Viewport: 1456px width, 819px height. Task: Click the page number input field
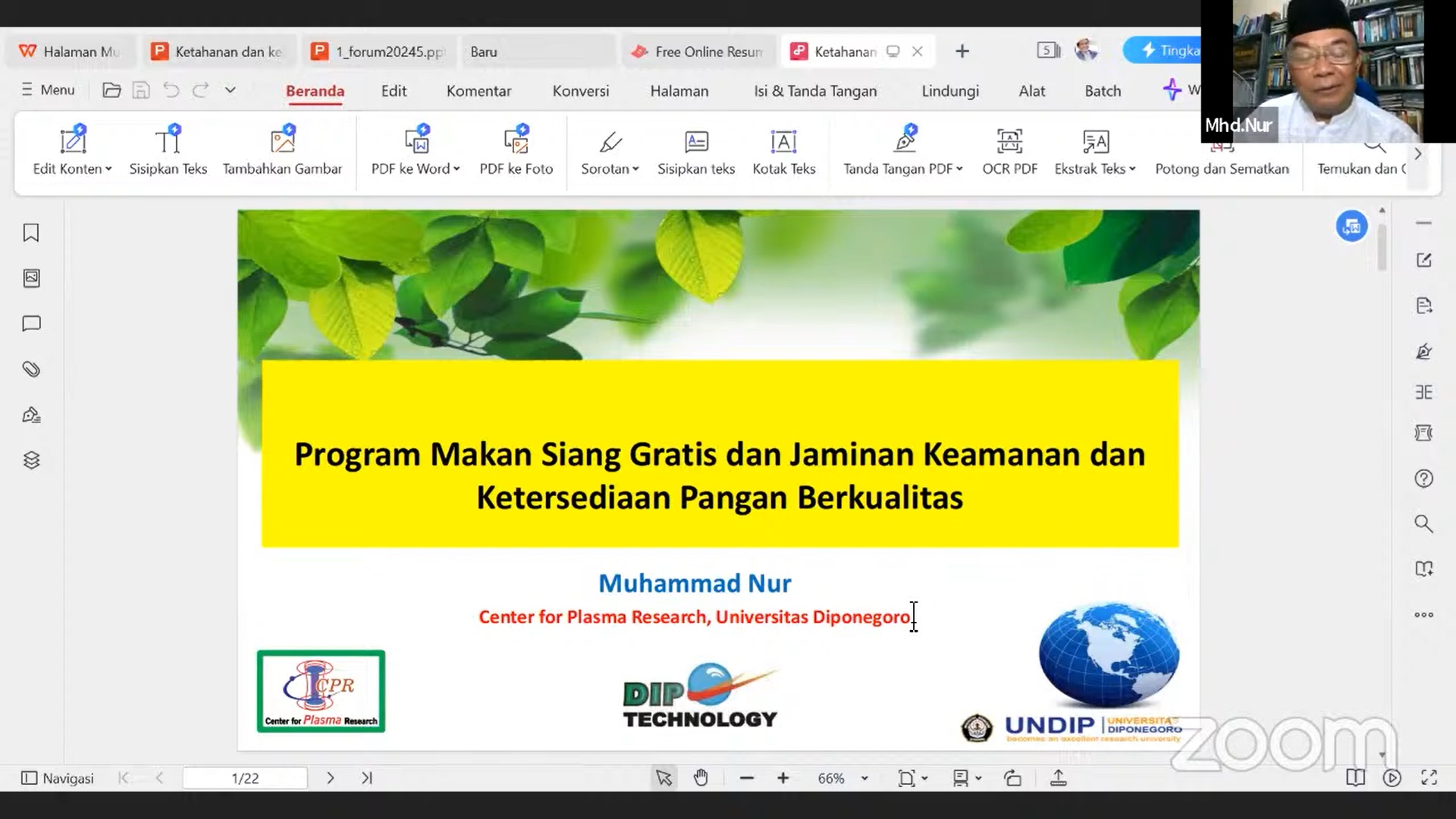[245, 778]
